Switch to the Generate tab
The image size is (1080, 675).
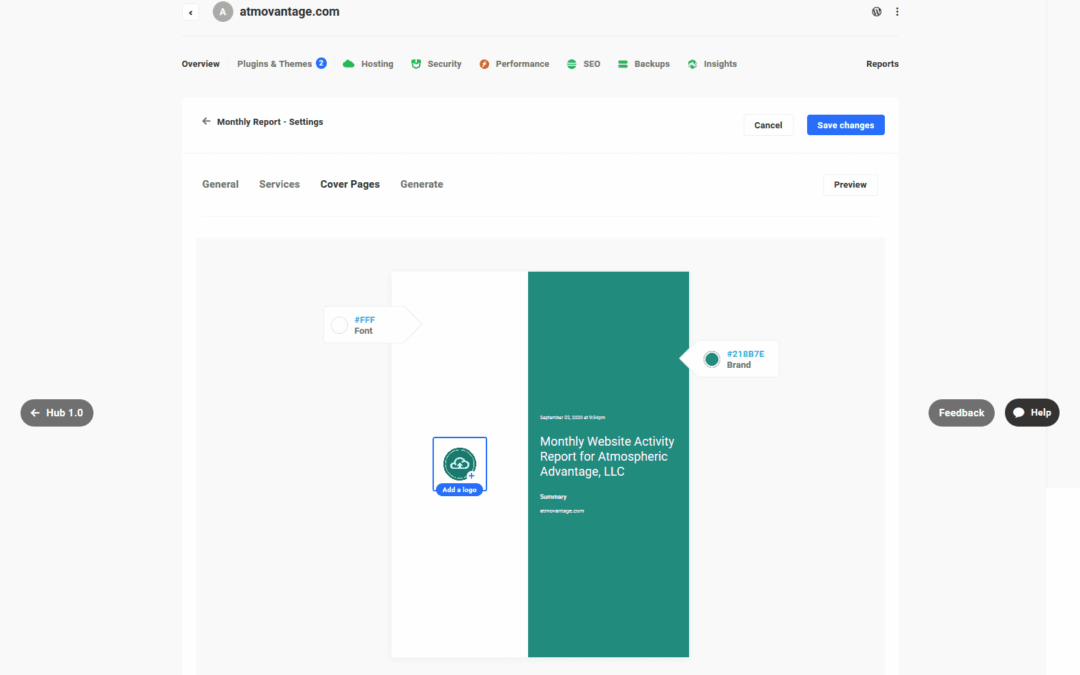click(x=422, y=185)
